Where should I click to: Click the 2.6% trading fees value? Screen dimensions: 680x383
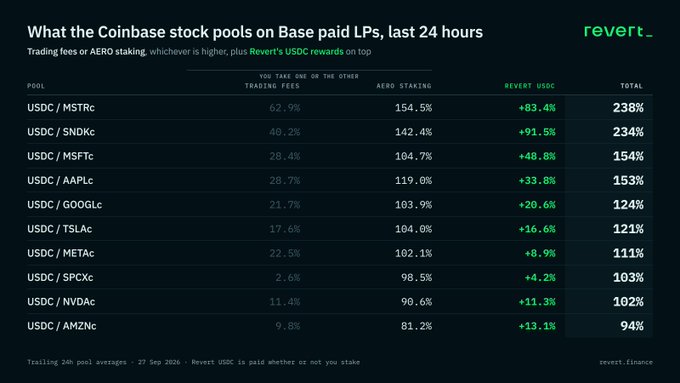point(288,278)
